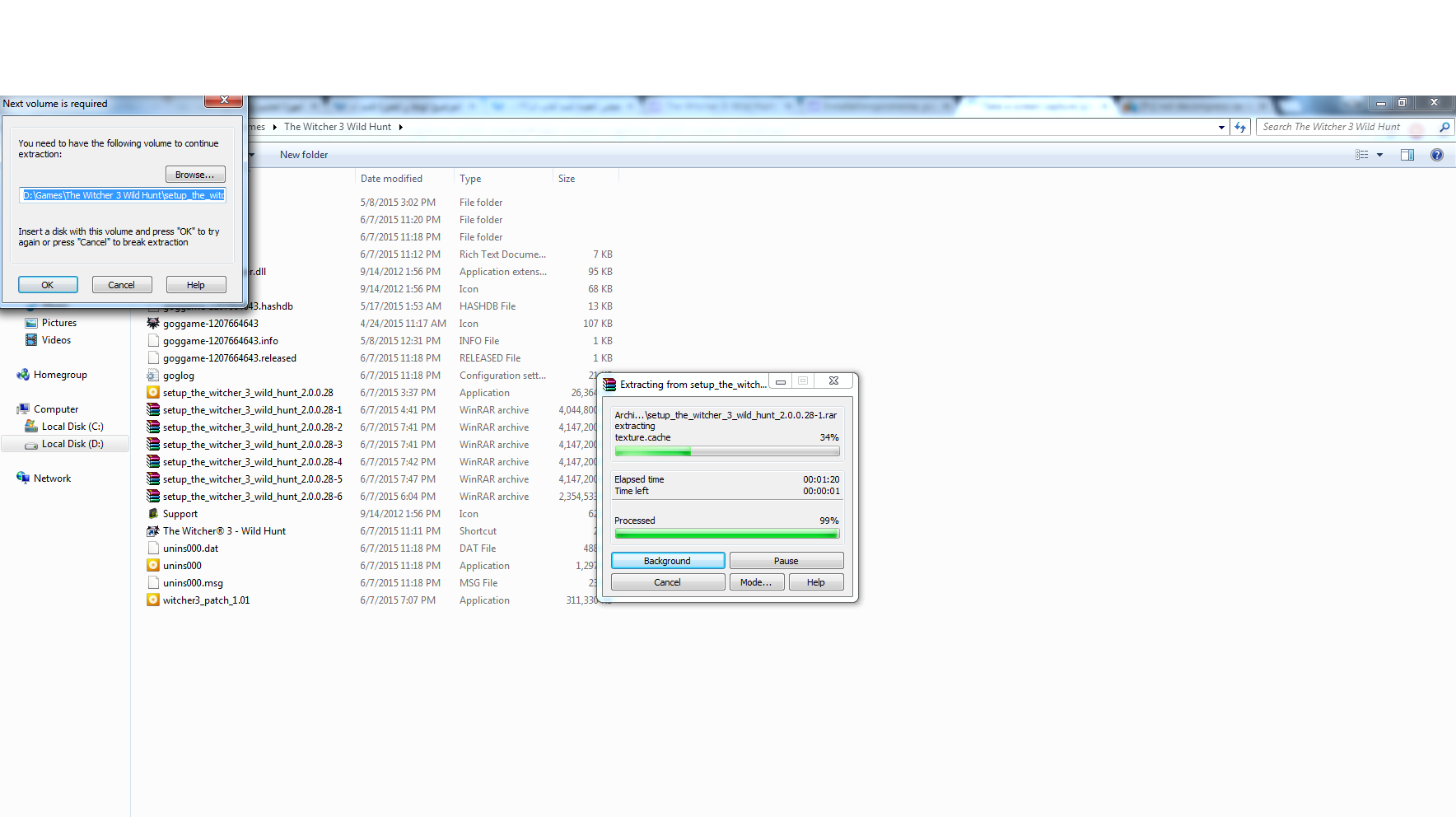Click the WinRAR icon for archive 2.0.0.28-2

(153, 427)
